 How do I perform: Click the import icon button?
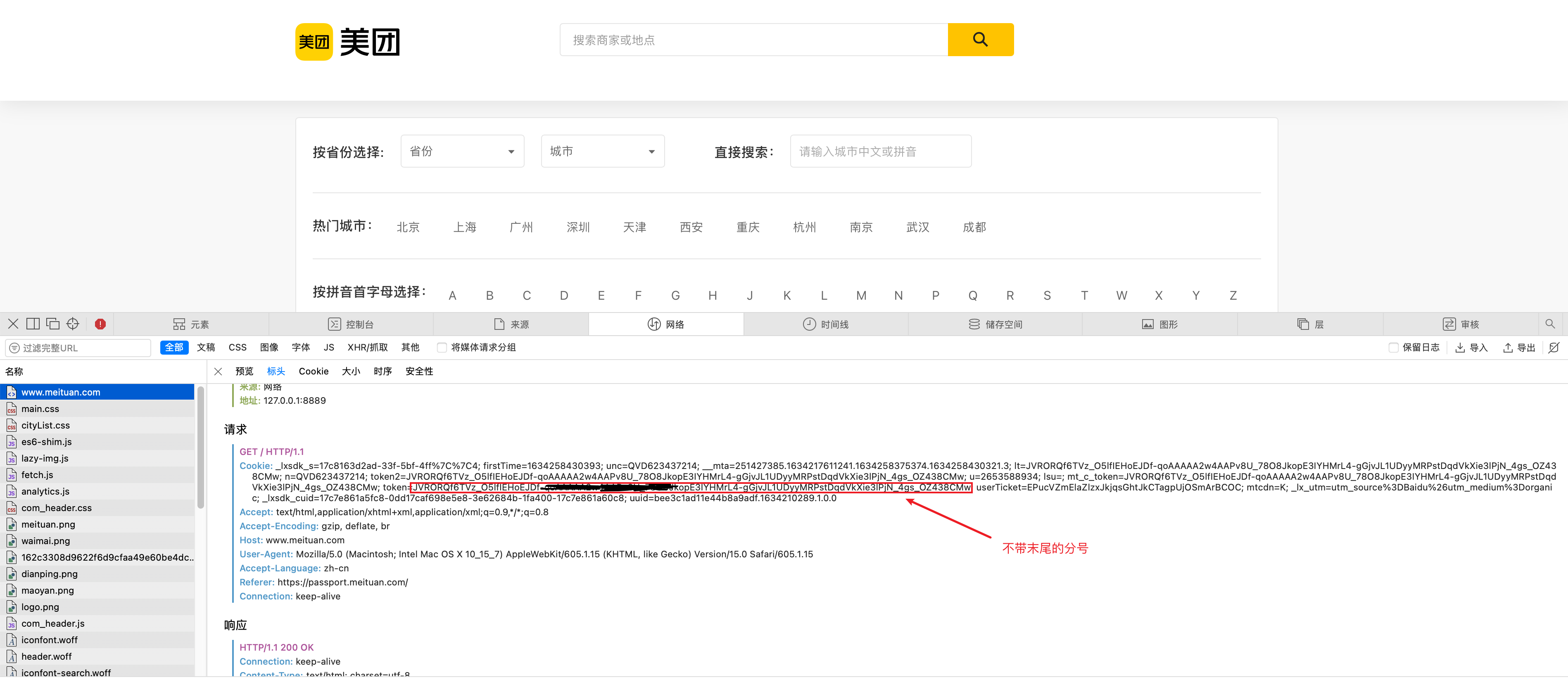[1471, 347]
